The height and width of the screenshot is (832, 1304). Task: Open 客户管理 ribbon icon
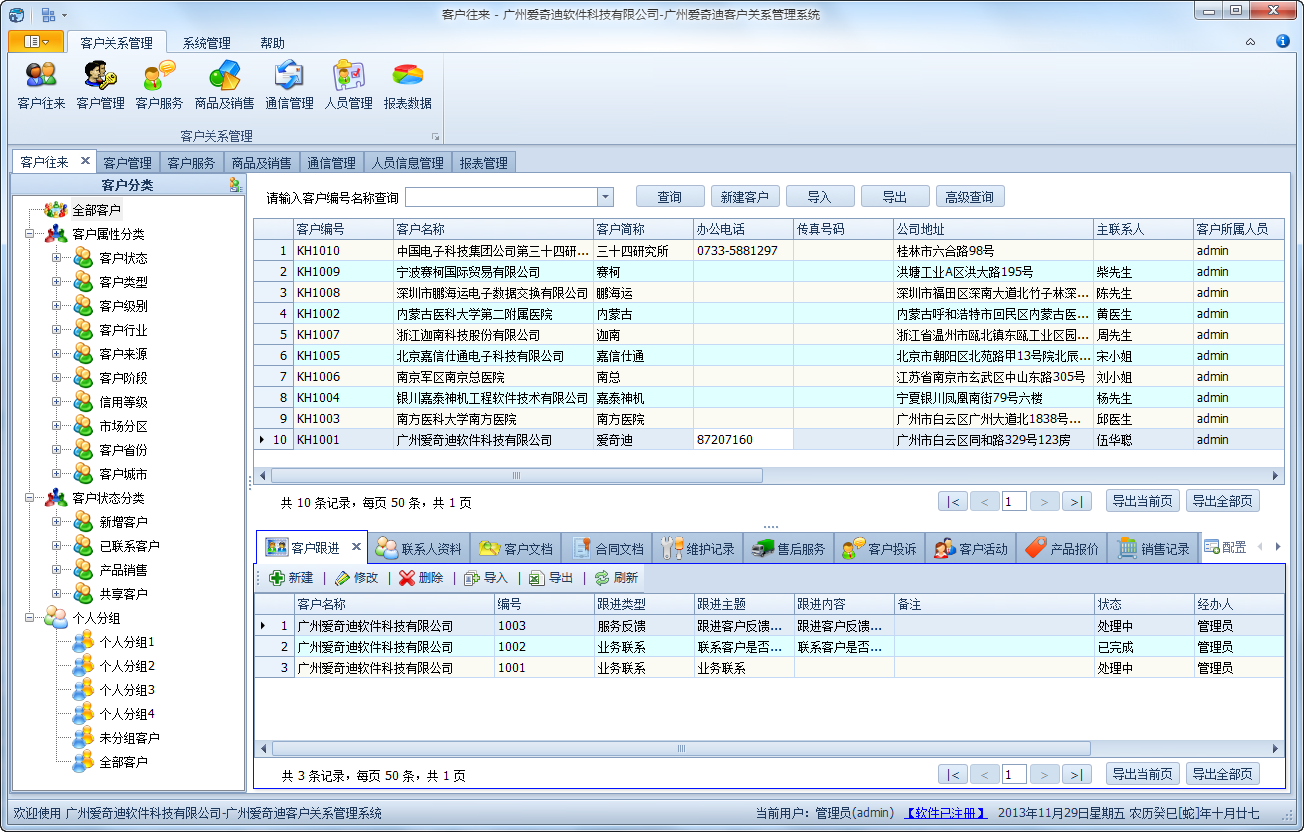click(x=100, y=85)
